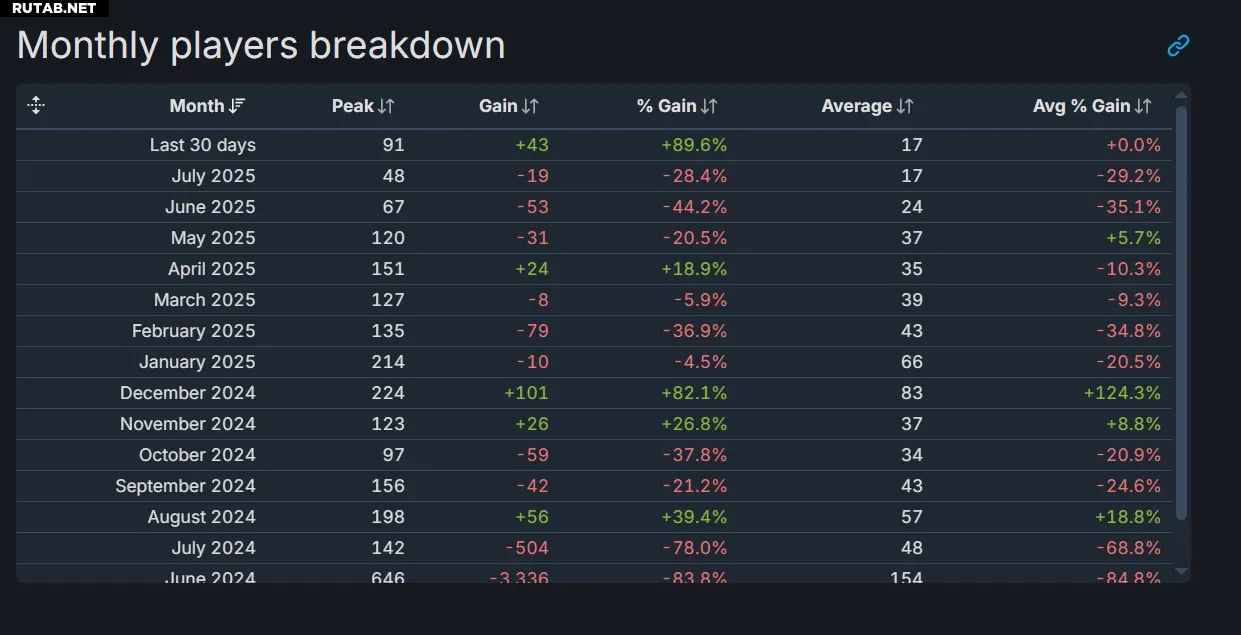Click the Month column header label
Viewport: 1241px width, 635px height.
coord(197,106)
